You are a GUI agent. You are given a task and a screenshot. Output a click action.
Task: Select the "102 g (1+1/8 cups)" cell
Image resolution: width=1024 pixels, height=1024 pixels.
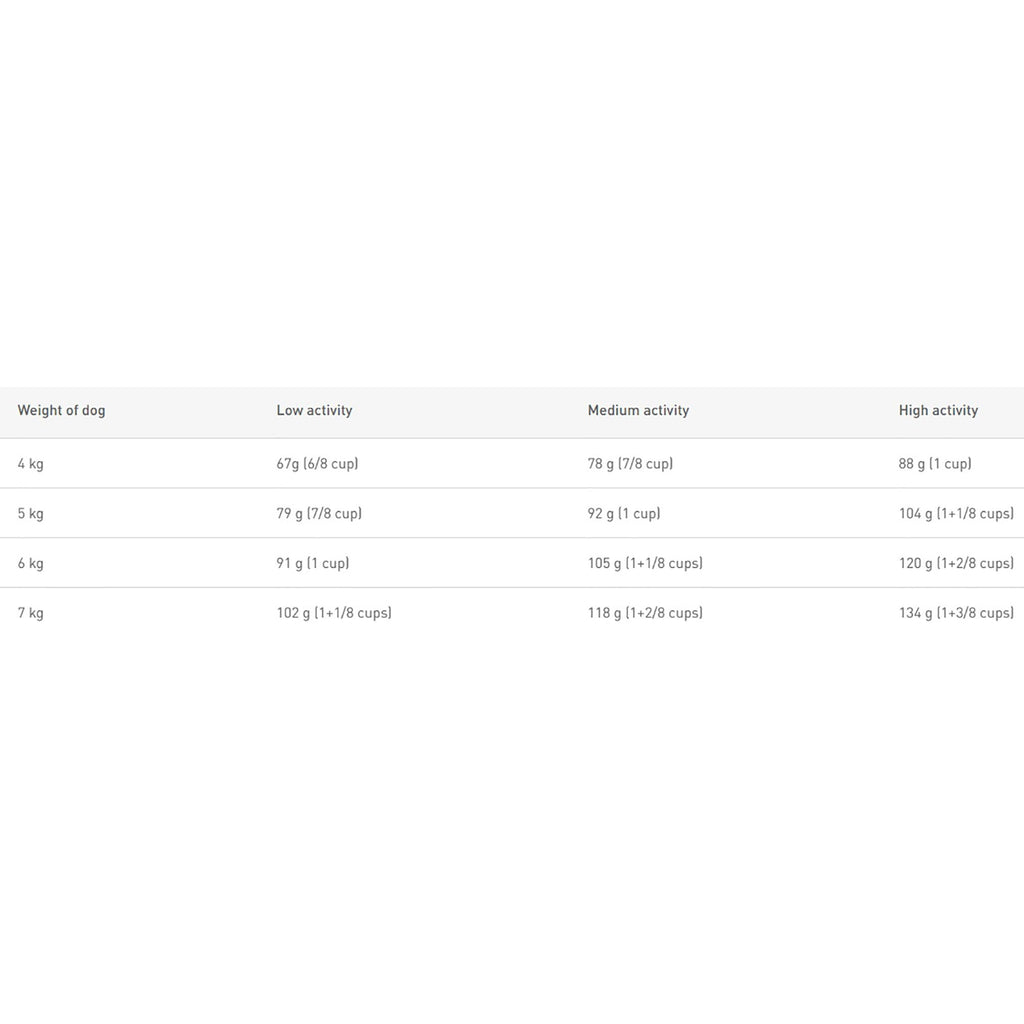coord(334,613)
